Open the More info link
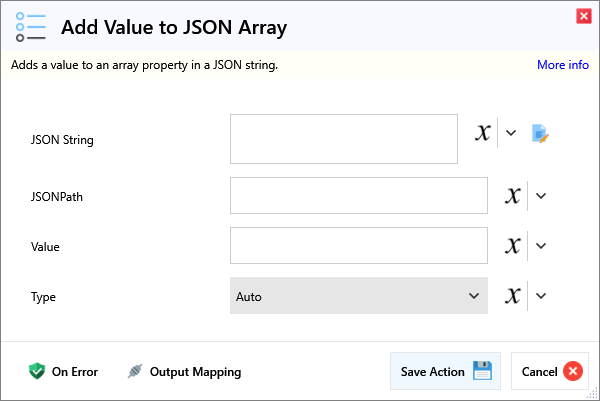The width and height of the screenshot is (600, 401). 562,65
